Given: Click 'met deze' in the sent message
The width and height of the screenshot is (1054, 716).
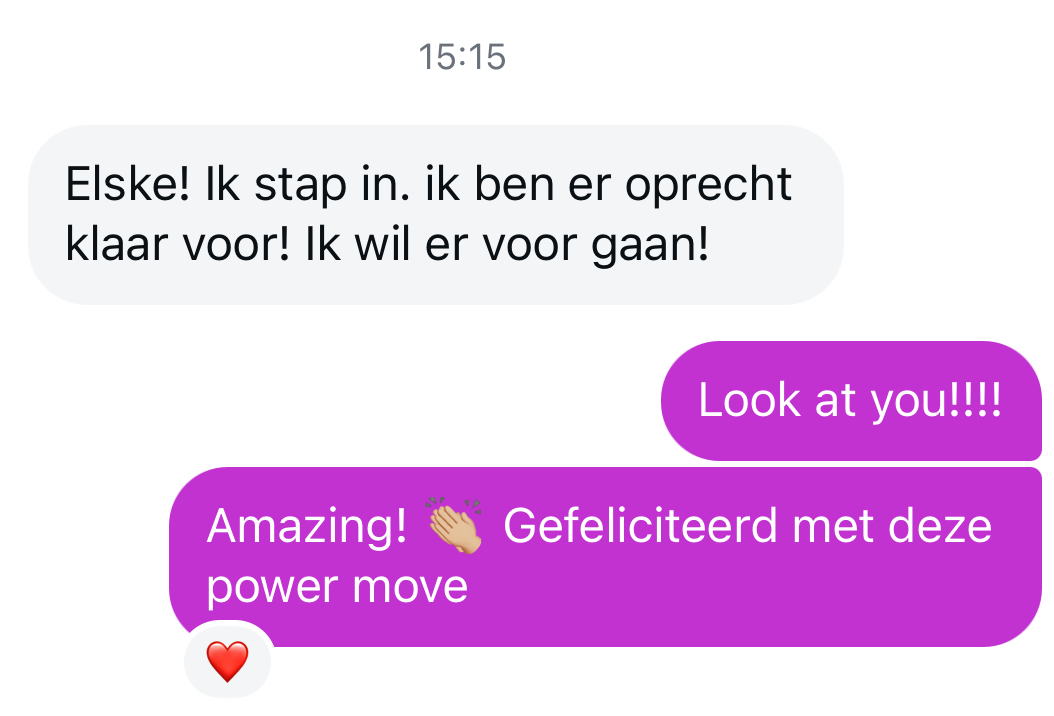Looking at the screenshot, I should click(892, 526).
